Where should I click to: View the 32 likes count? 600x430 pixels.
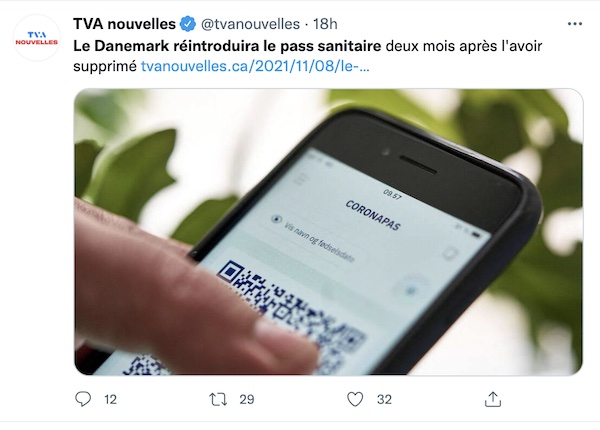(384, 399)
